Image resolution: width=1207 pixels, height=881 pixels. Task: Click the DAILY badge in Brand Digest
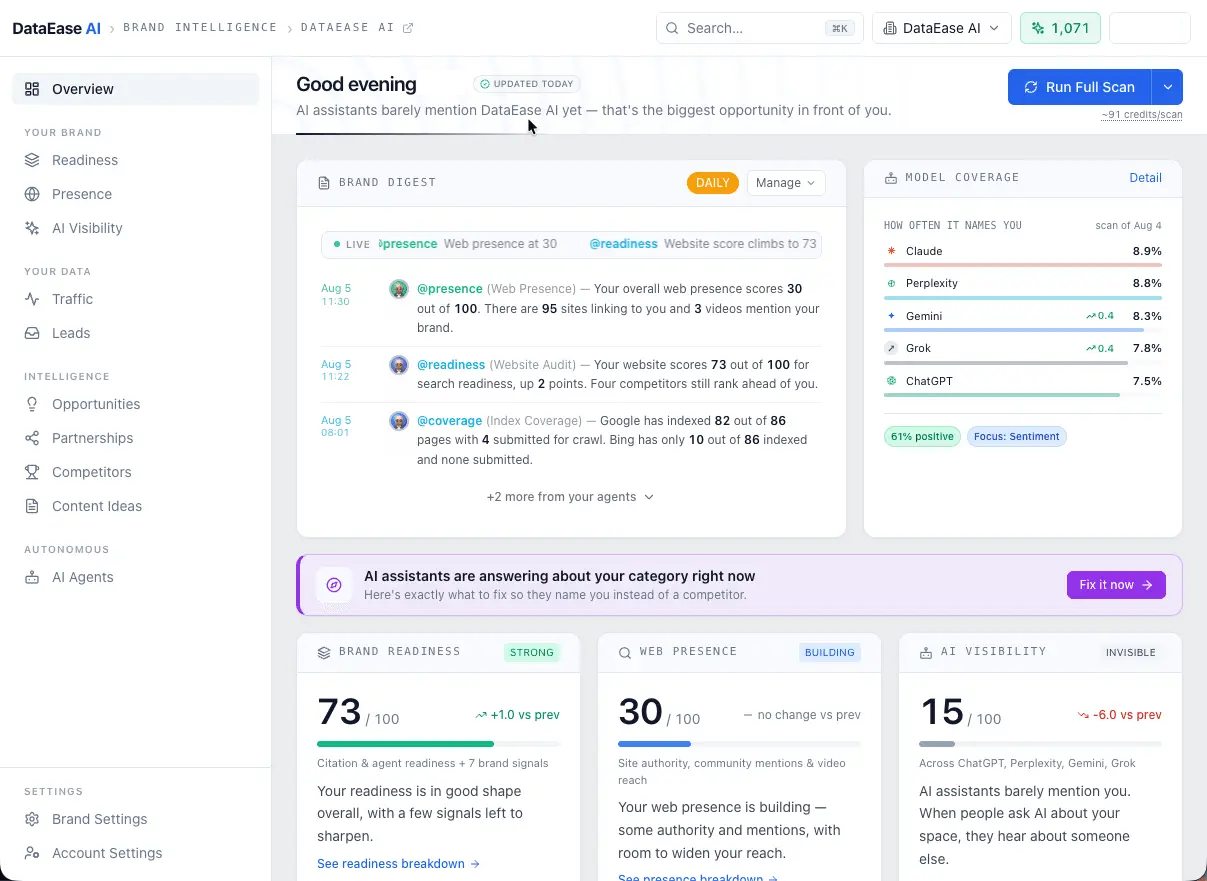713,183
